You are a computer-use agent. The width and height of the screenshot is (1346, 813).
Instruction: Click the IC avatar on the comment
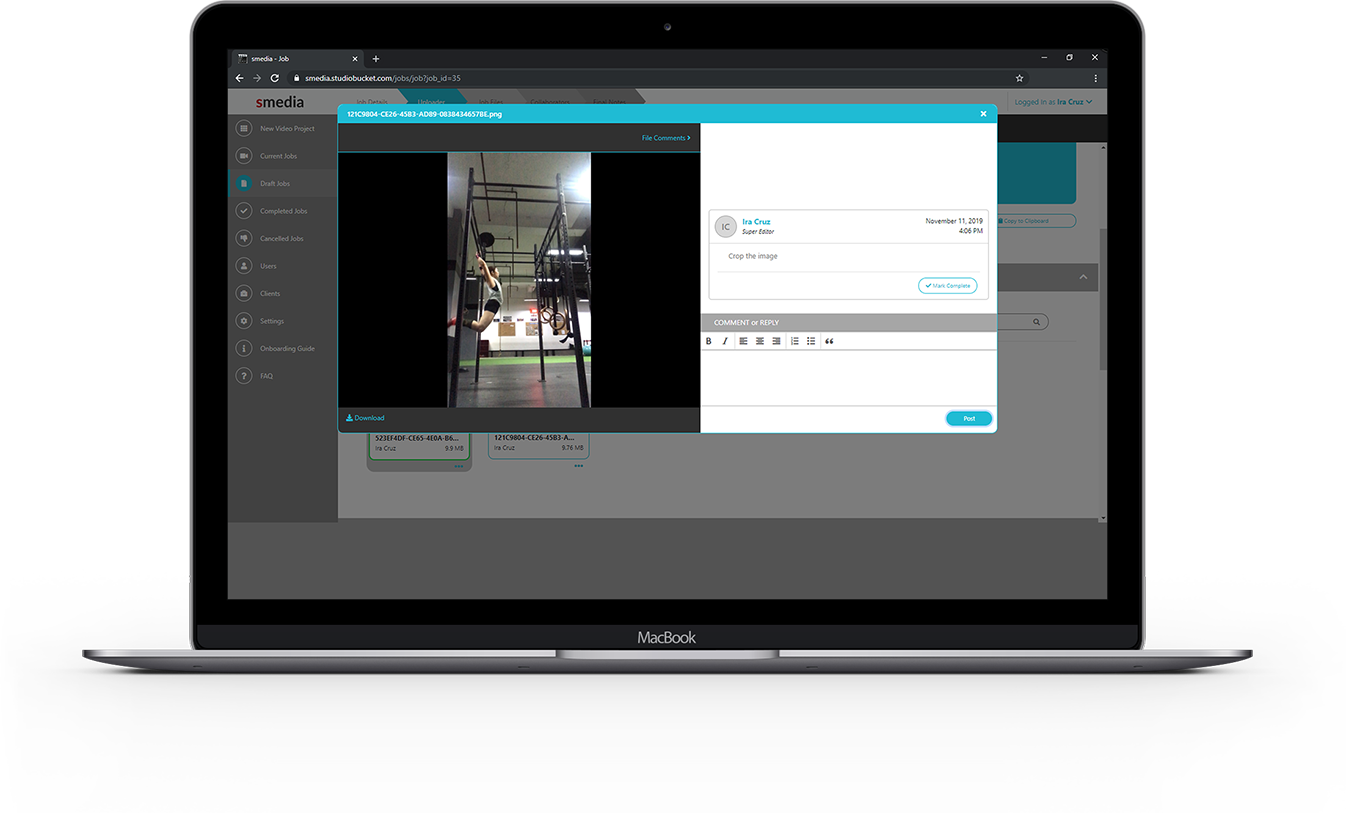click(x=726, y=226)
